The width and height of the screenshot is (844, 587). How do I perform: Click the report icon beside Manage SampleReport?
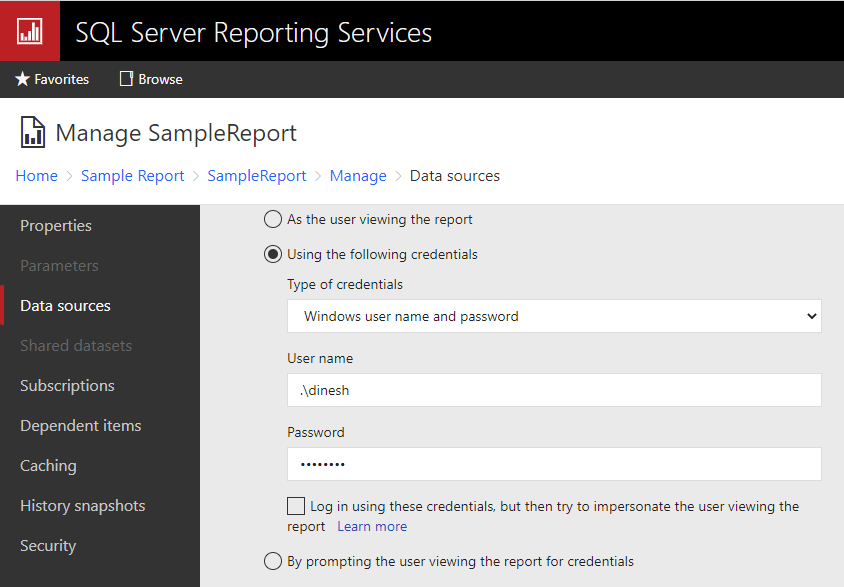(32, 133)
